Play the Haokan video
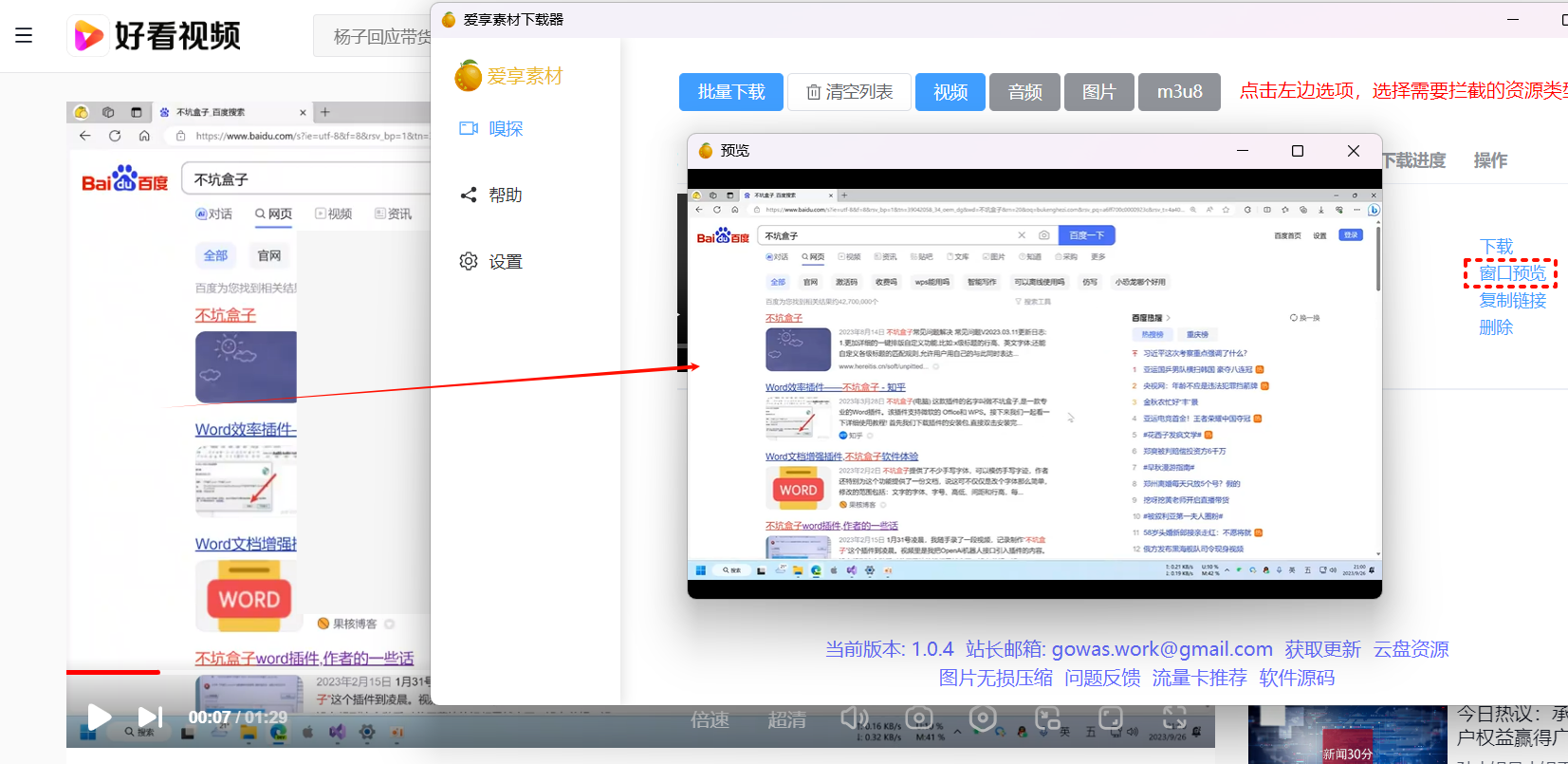1568x764 pixels. click(x=99, y=717)
